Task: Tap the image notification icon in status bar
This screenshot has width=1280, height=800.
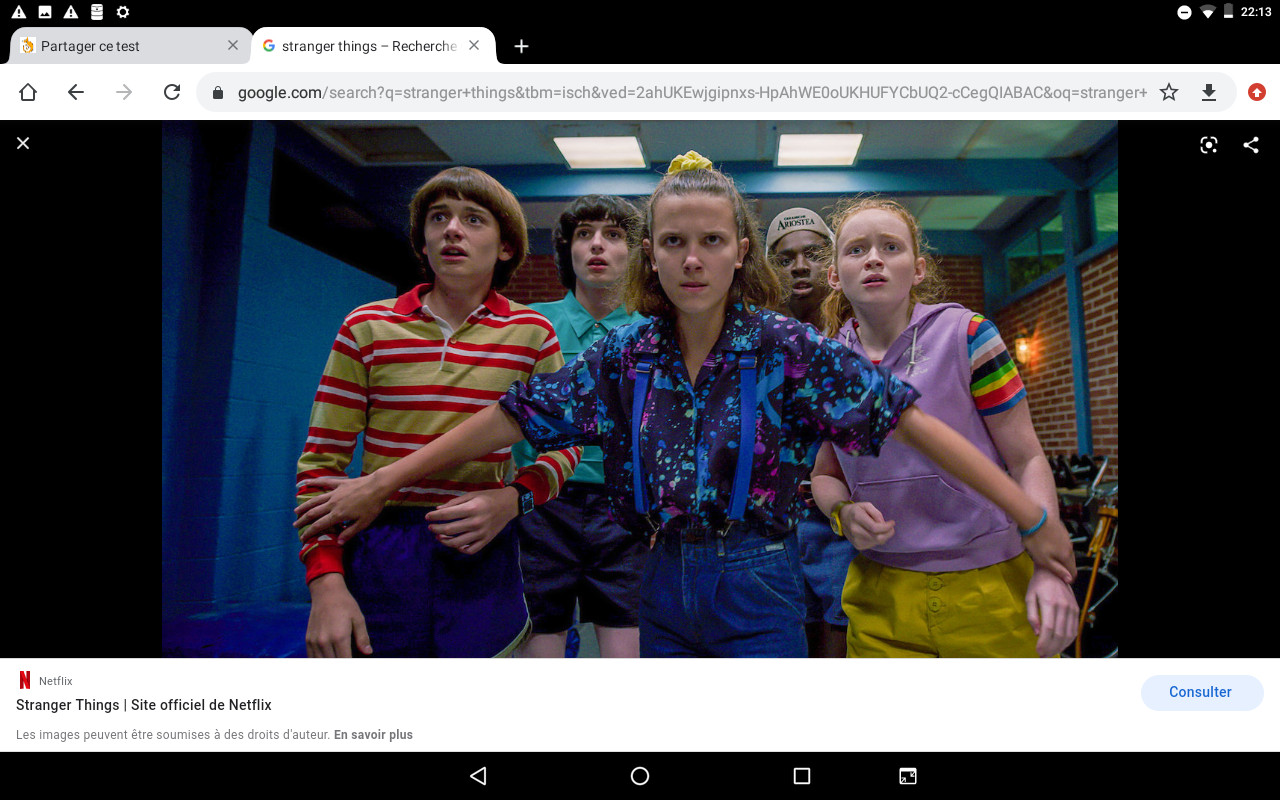Action: (45, 12)
